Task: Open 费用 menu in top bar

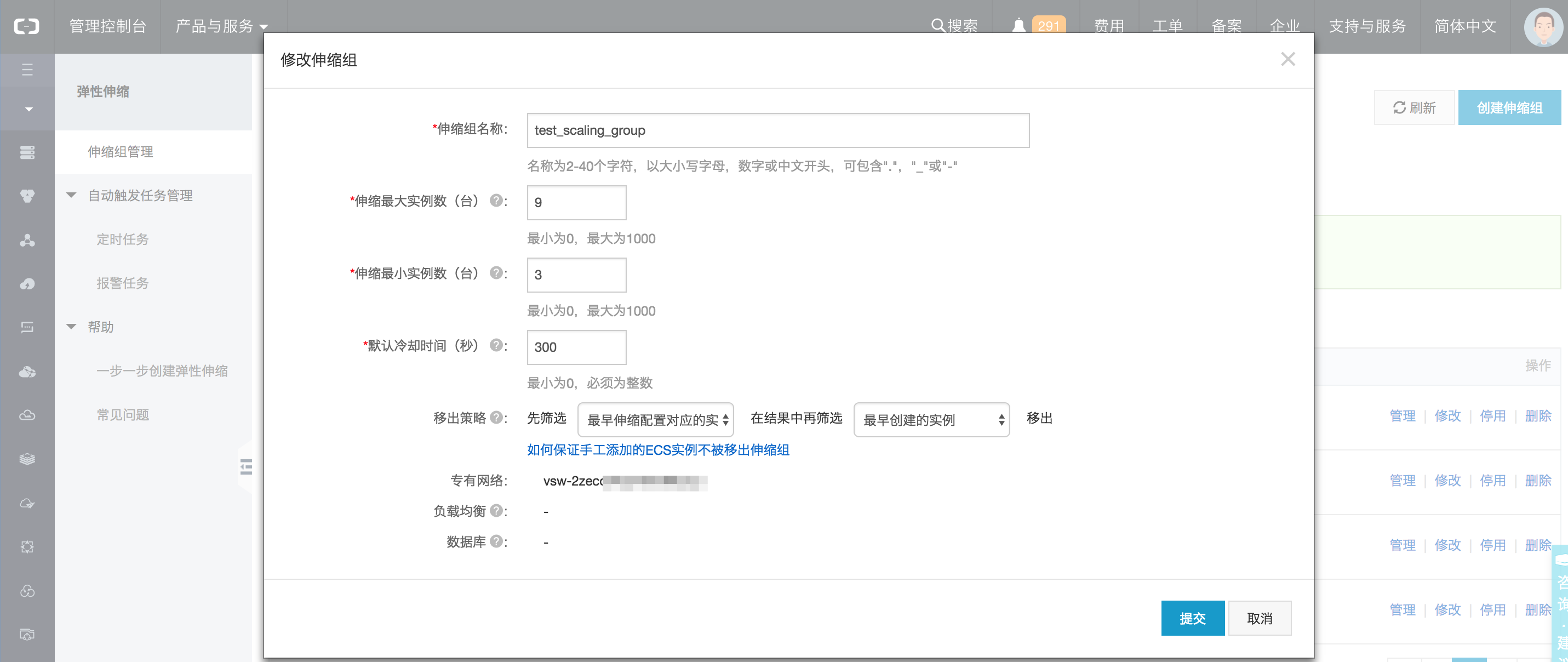Action: coord(1109,26)
